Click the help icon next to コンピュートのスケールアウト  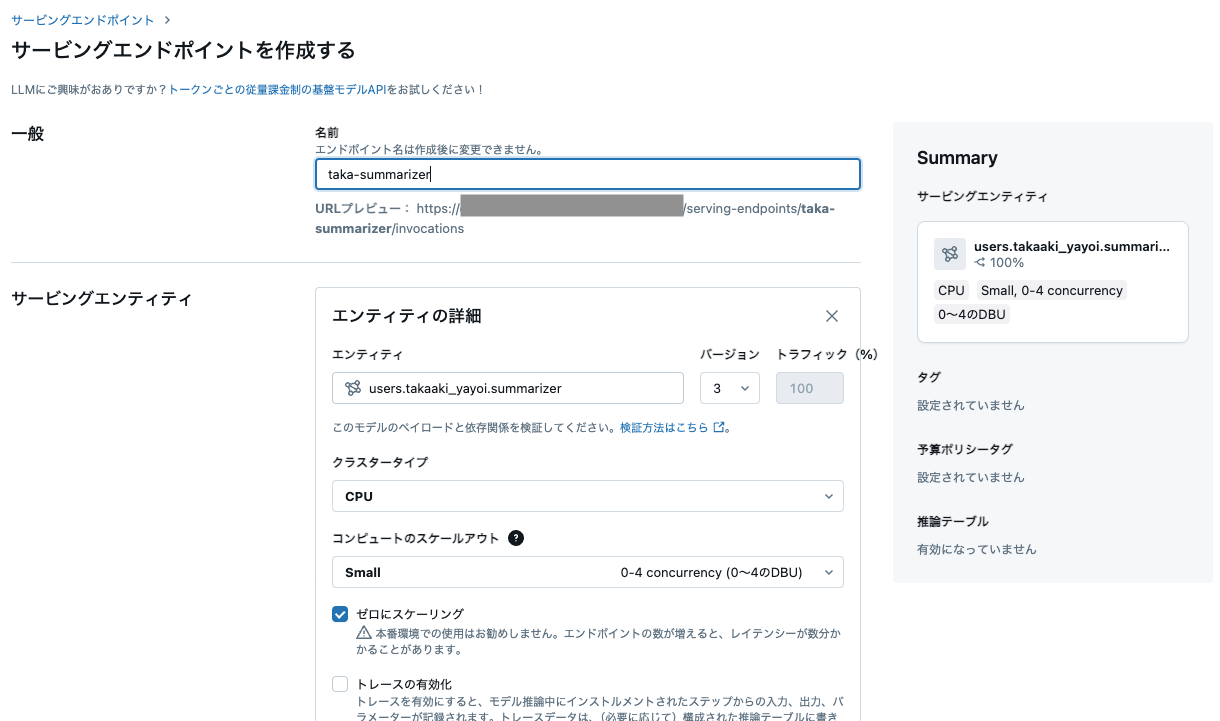[x=516, y=537]
